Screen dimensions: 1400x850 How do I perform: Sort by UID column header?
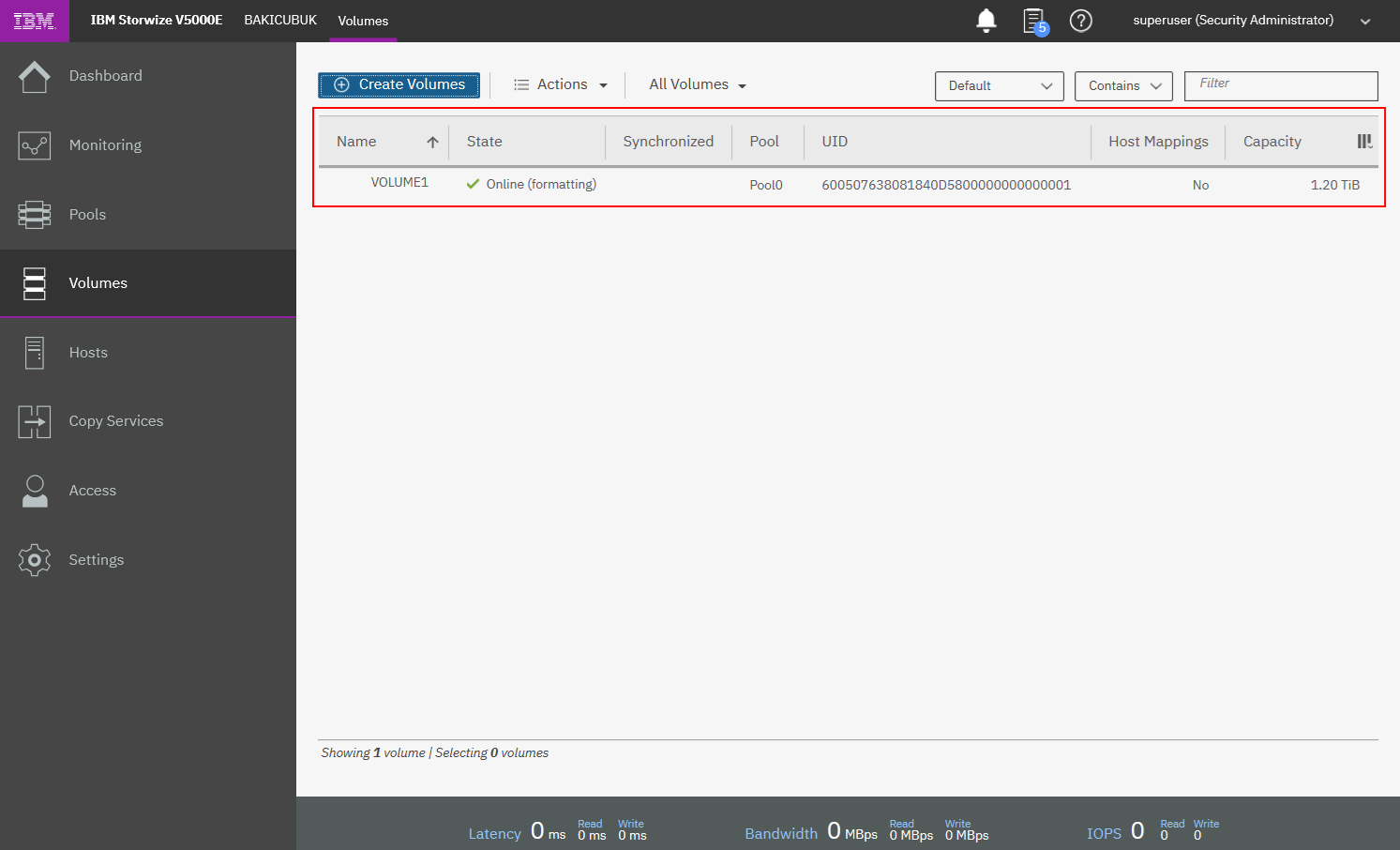pyautogui.click(x=835, y=142)
